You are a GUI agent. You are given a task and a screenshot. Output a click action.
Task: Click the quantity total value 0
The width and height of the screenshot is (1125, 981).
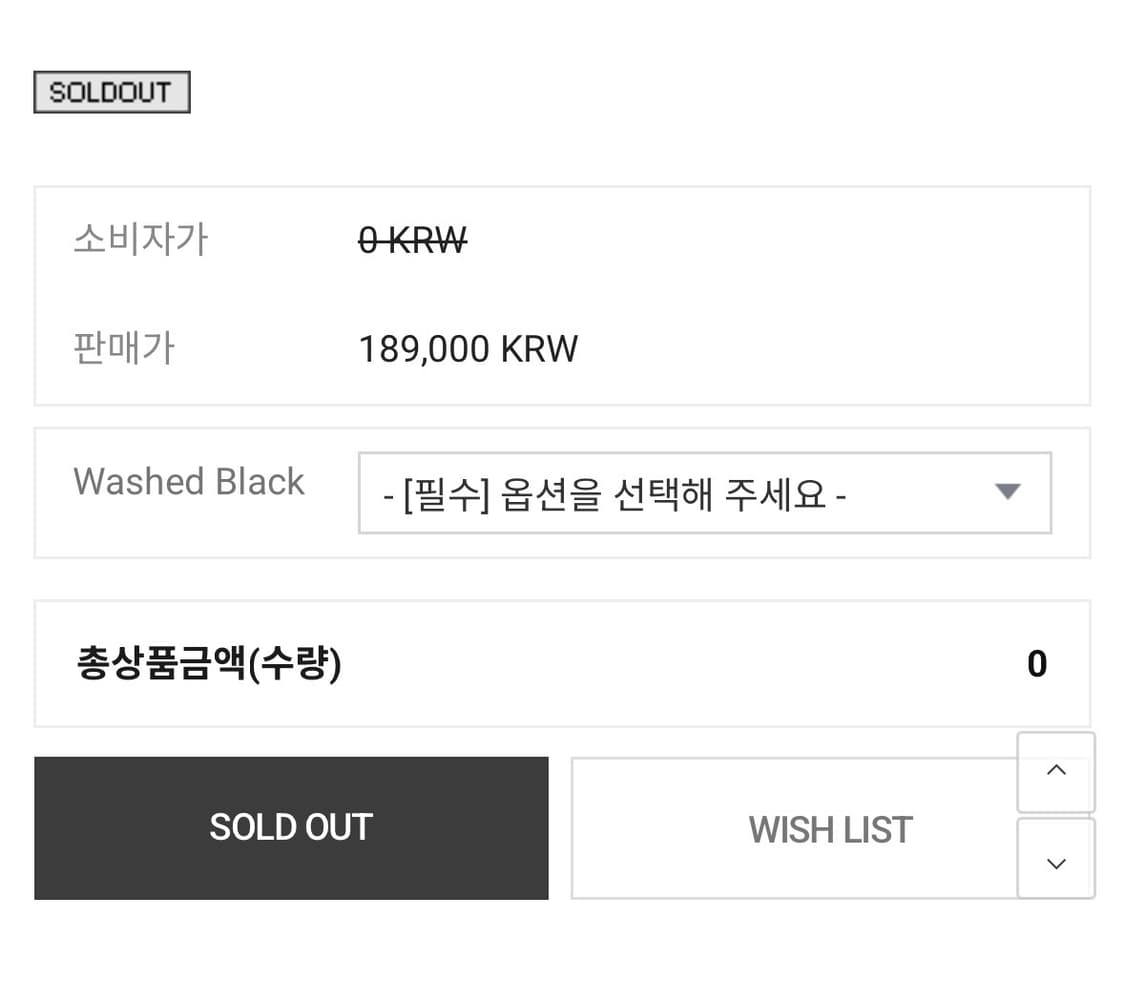[x=1037, y=663]
